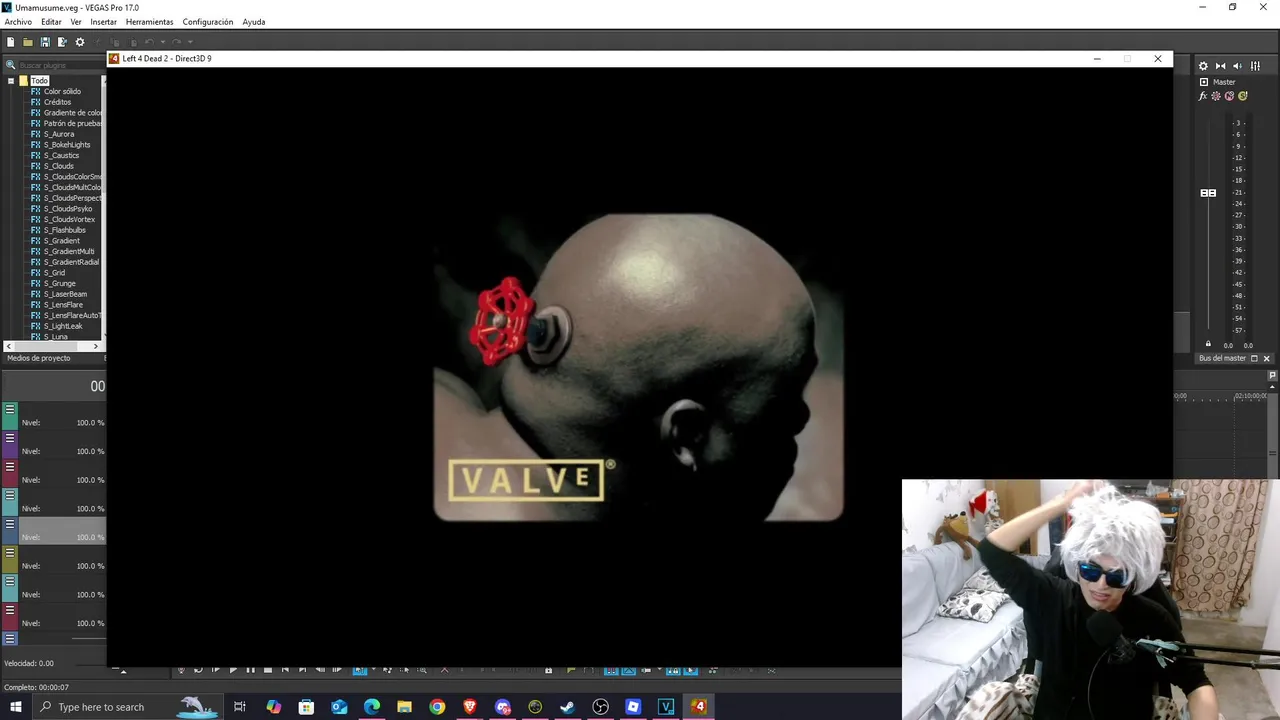The width and height of the screenshot is (1280, 720).
Task: Select S_Grunge plugin
Action: (60, 283)
